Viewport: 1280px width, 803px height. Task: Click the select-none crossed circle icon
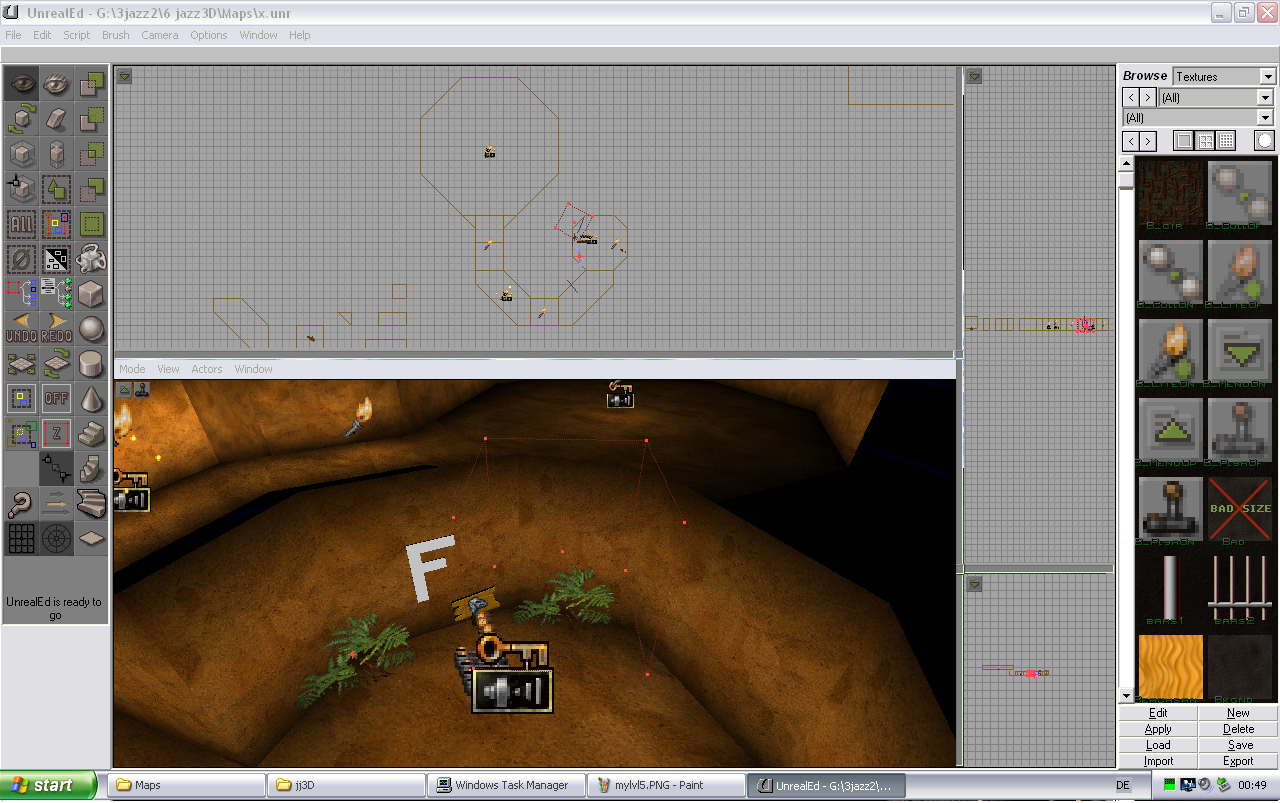pos(22,259)
